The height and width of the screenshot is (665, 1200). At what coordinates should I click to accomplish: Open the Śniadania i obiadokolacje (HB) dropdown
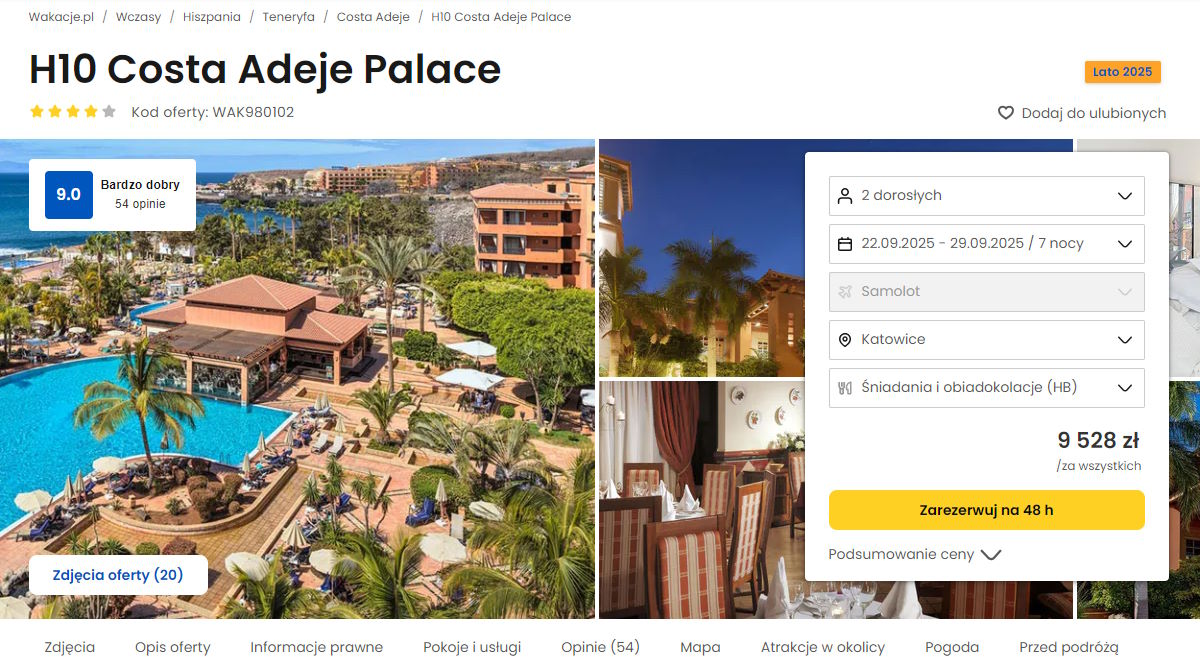tap(987, 388)
